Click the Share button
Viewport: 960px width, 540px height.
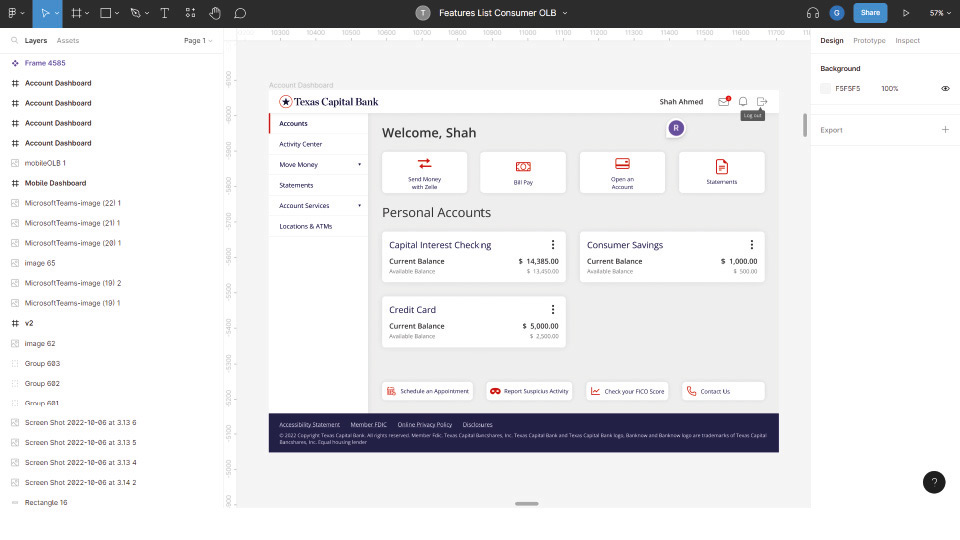tap(870, 13)
